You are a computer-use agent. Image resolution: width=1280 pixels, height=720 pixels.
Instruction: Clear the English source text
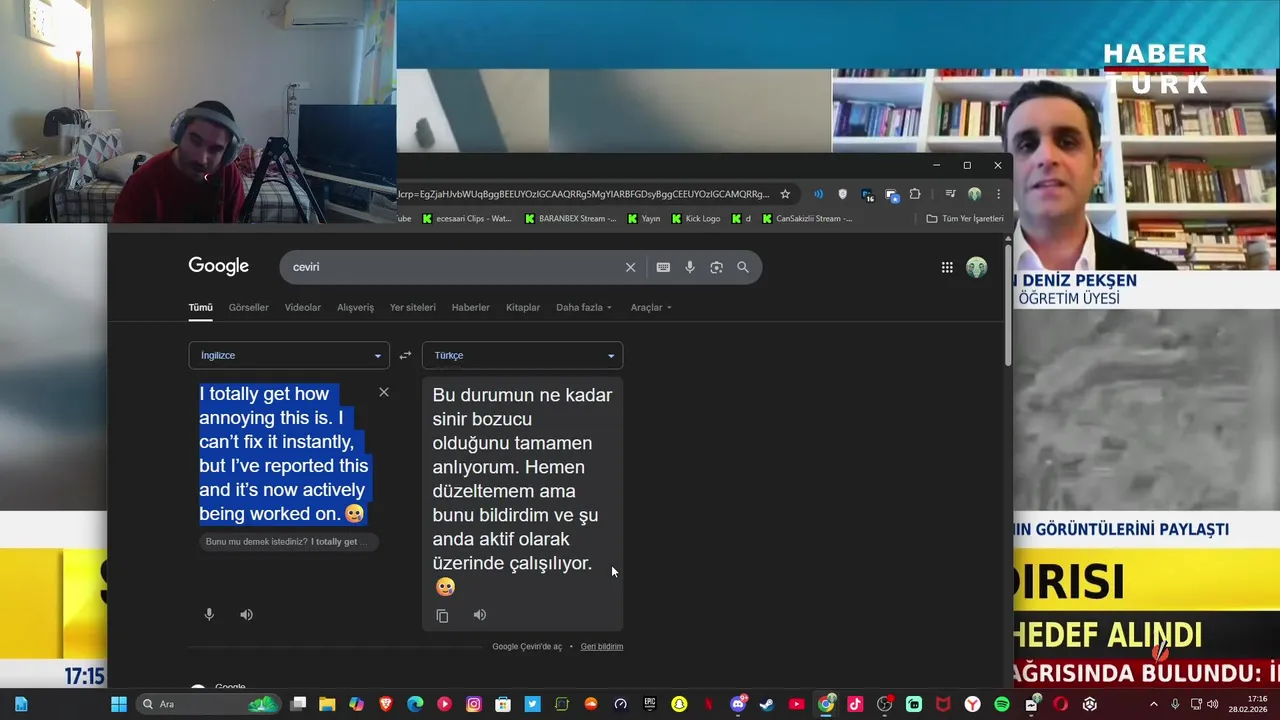point(384,392)
